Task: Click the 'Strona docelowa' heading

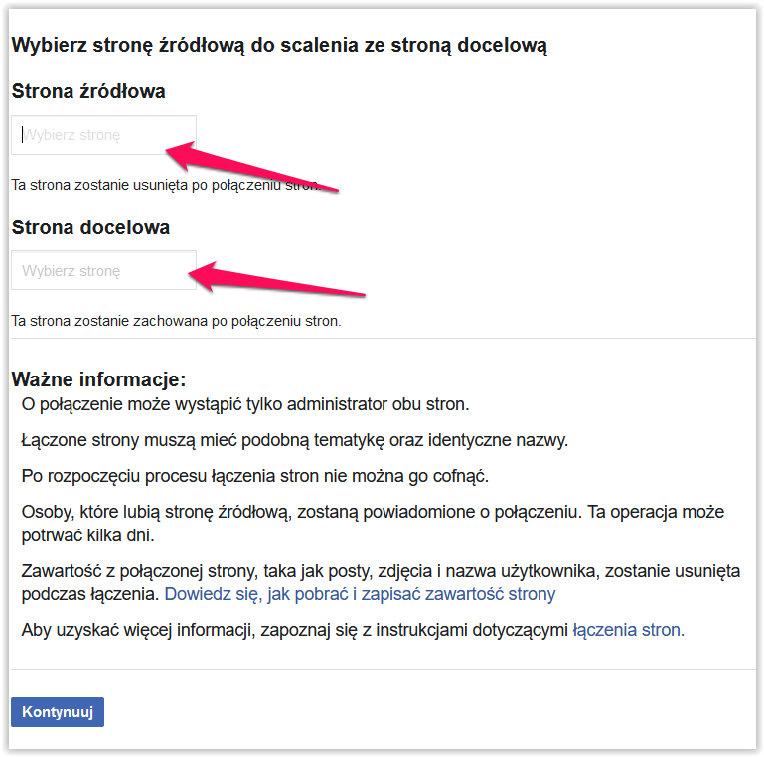Action: click(x=91, y=227)
